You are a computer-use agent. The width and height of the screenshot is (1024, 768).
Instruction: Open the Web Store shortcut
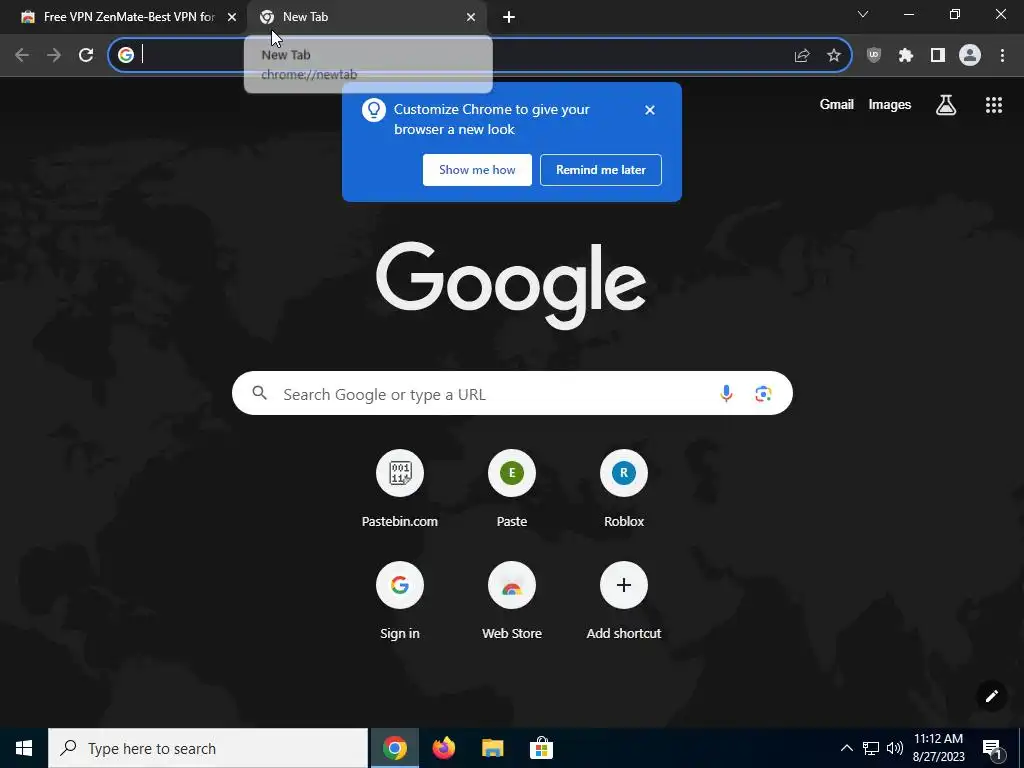pos(512,601)
